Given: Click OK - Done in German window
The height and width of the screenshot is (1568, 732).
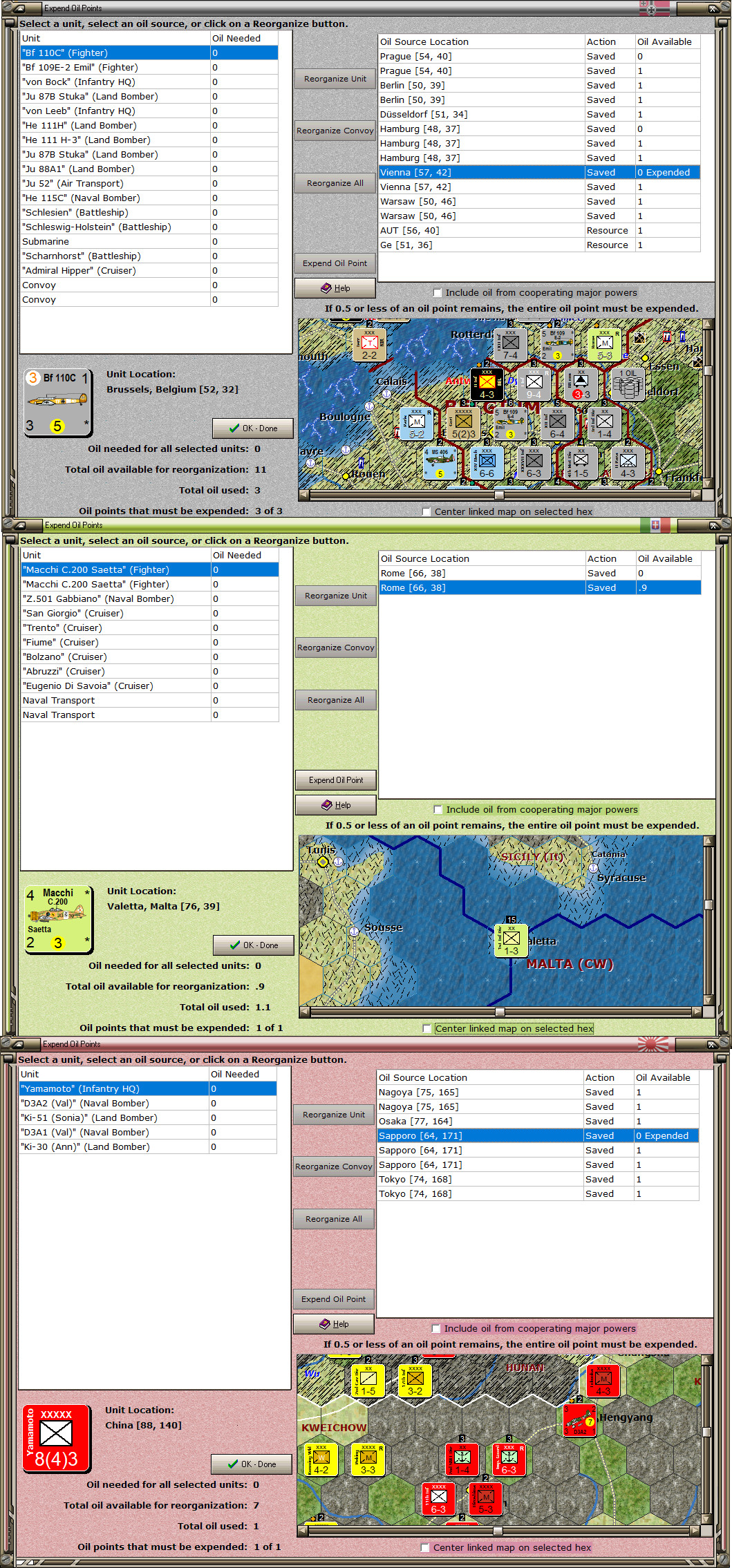Looking at the screenshot, I should click(253, 428).
